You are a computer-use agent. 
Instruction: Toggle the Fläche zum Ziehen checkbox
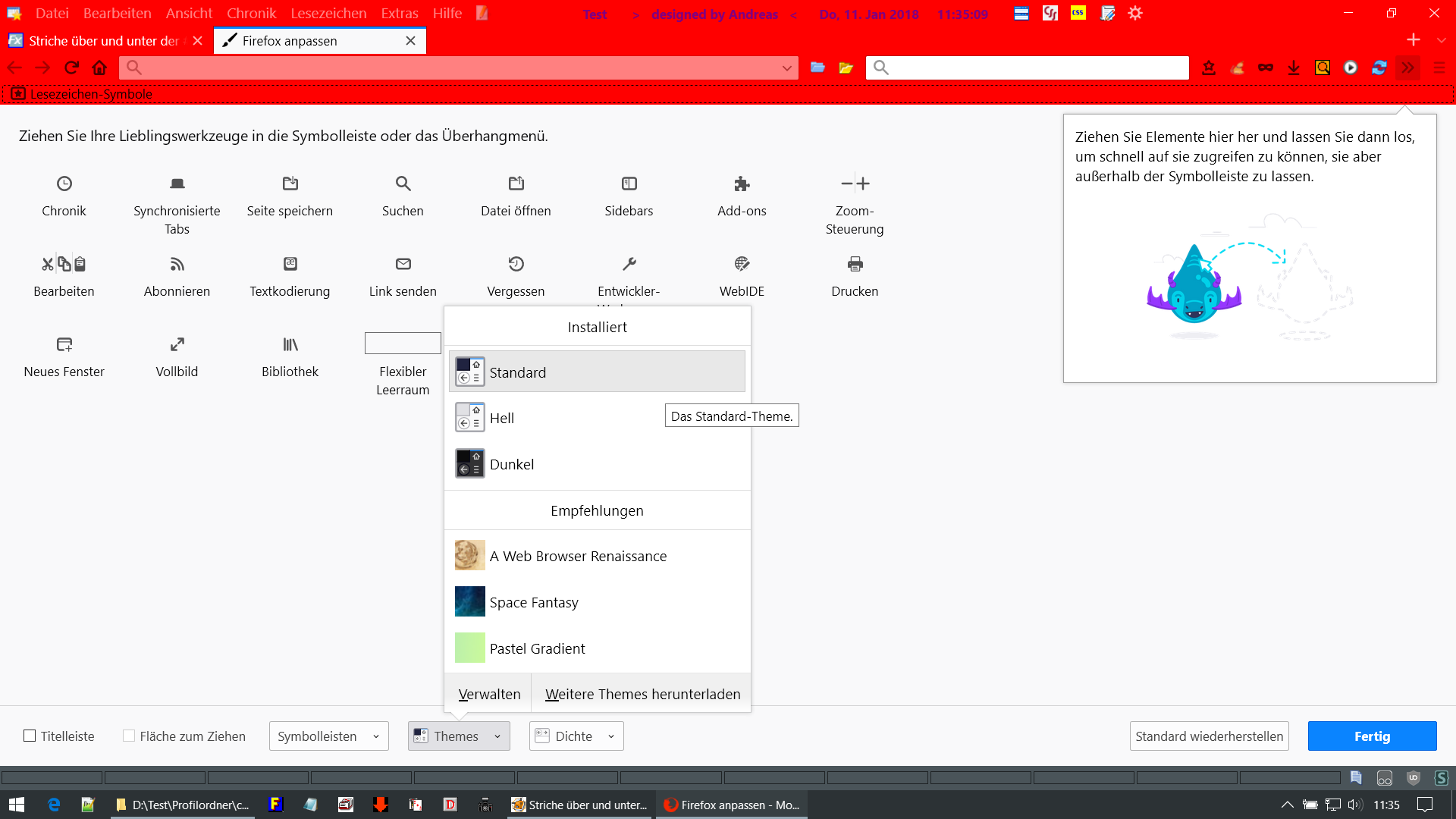(129, 736)
